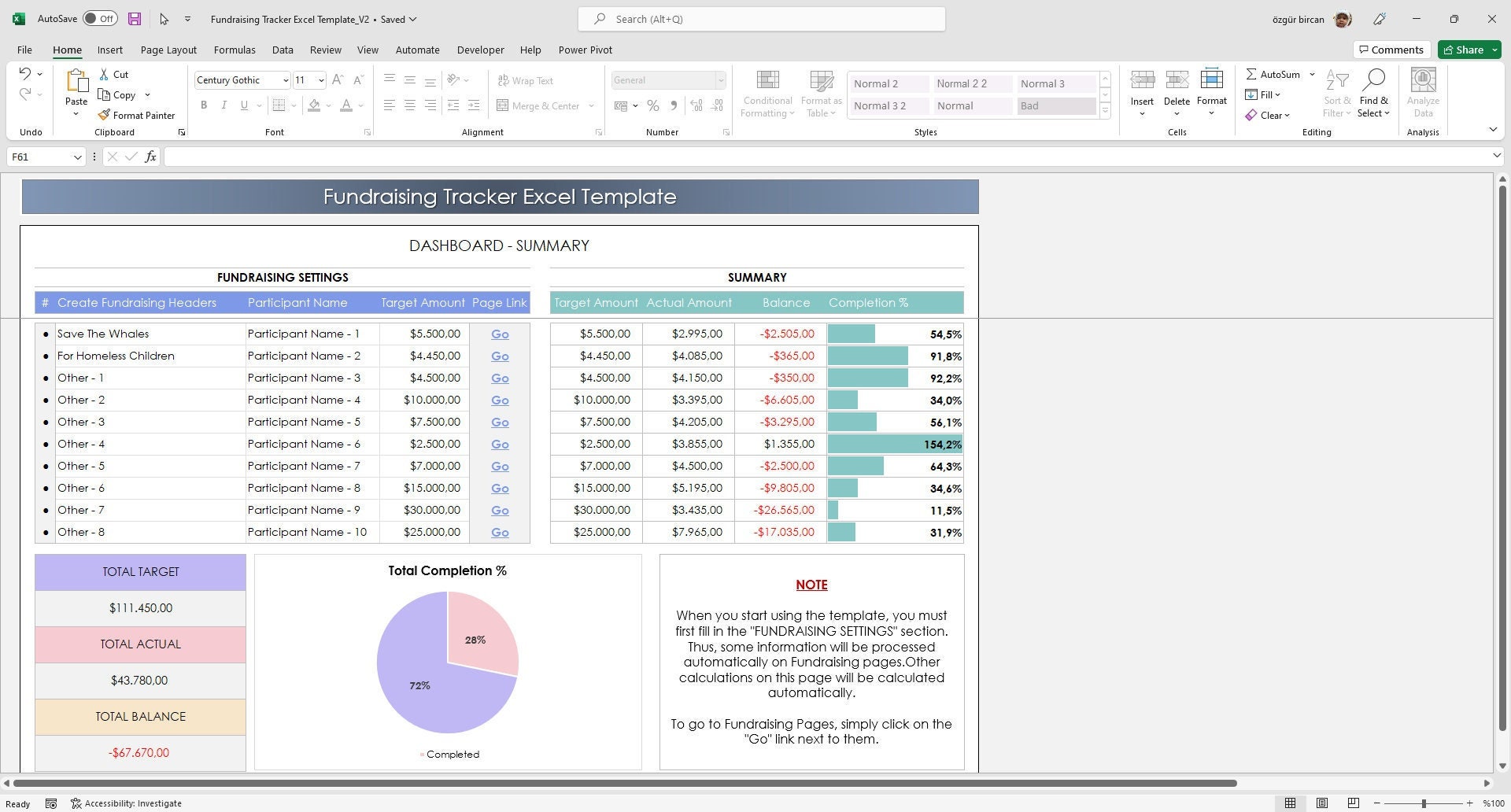Toggle underline formatting
1511x812 pixels.
click(243, 105)
